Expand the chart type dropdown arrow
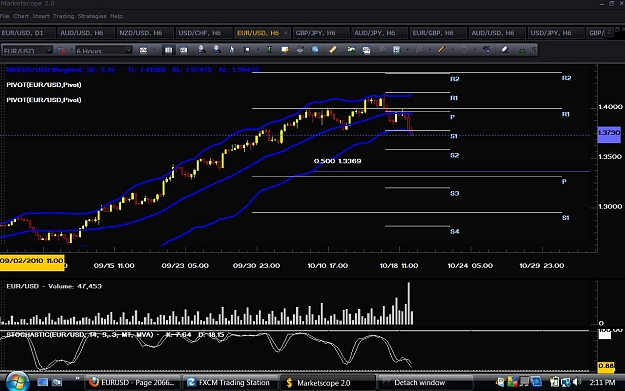The image size is (625, 391). pyautogui.click(x=154, y=50)
